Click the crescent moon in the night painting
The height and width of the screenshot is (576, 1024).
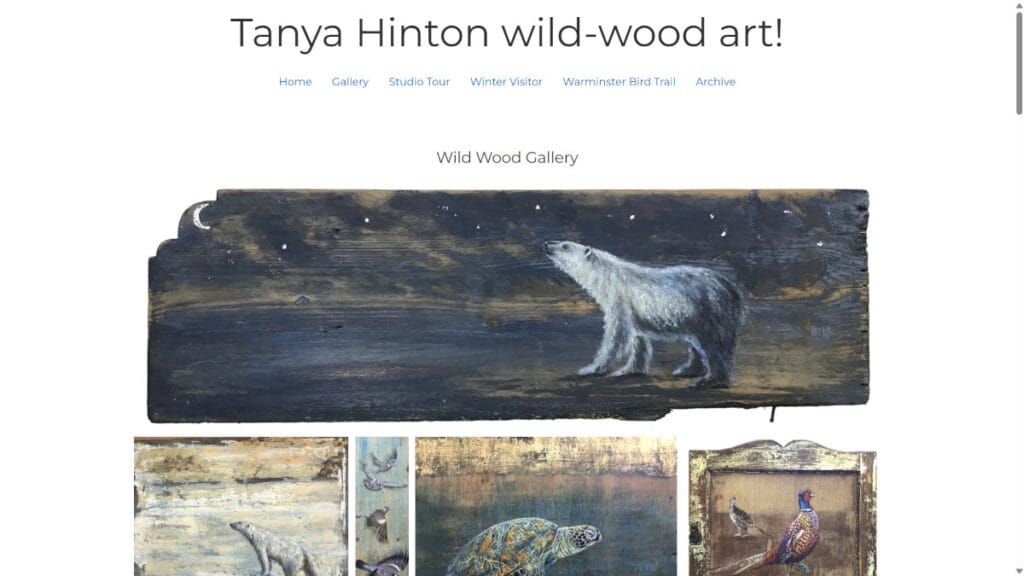(x=202, y=216)
